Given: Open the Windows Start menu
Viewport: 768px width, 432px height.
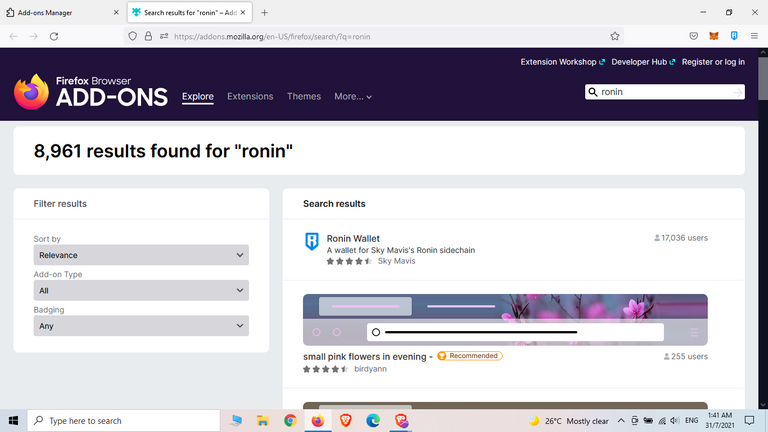Looking at the screenshot, I should point(13,421).
